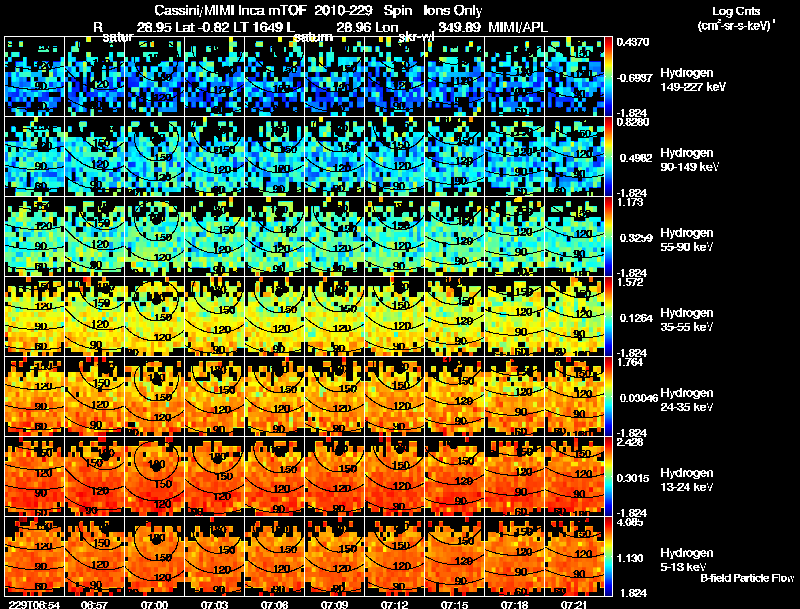
Task: Click the colorbar for 90-149 keV row
Action: pyautogui.click(x=608, y=156)
